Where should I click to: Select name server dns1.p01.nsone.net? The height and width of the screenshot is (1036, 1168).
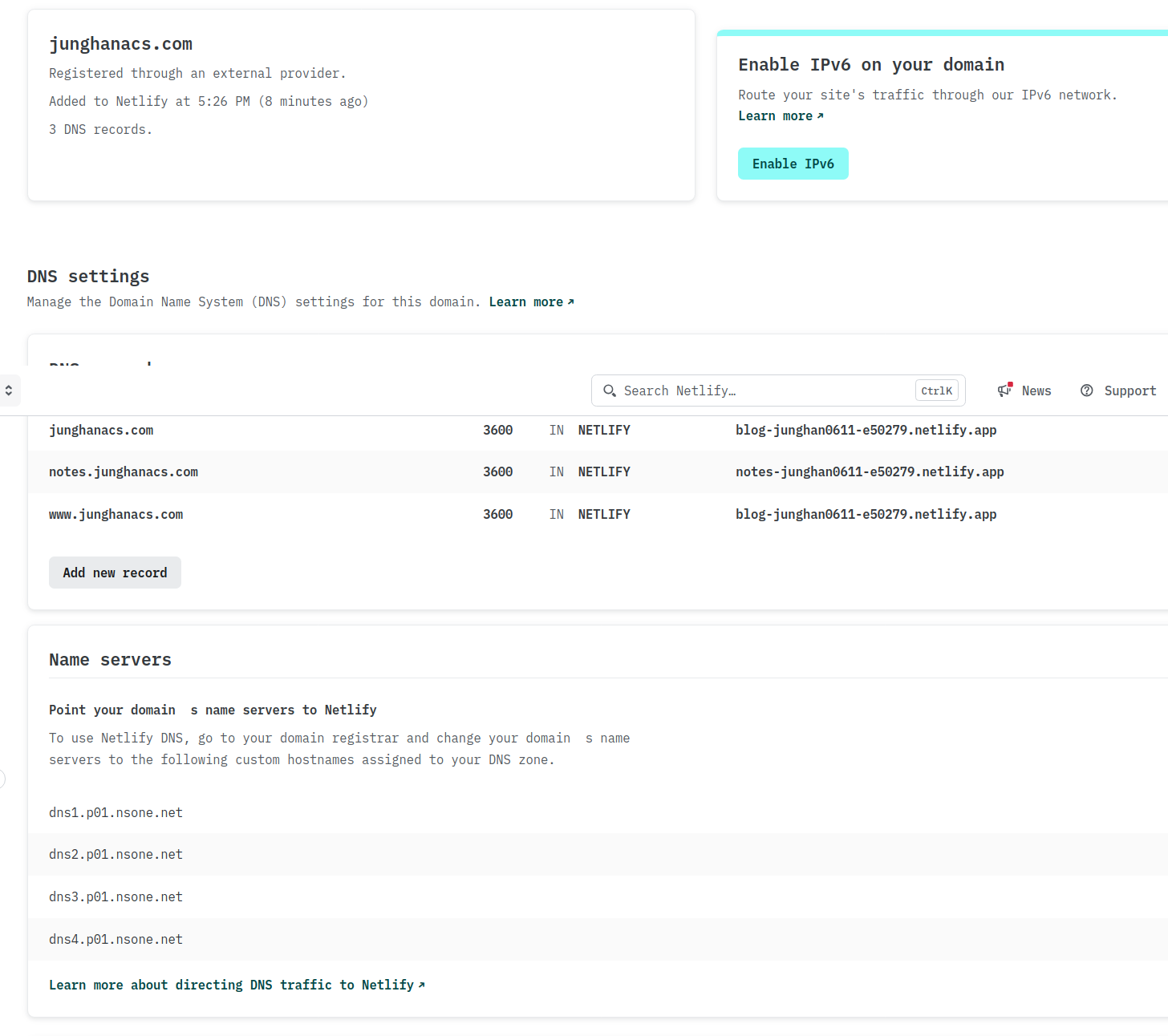point(116,812)
